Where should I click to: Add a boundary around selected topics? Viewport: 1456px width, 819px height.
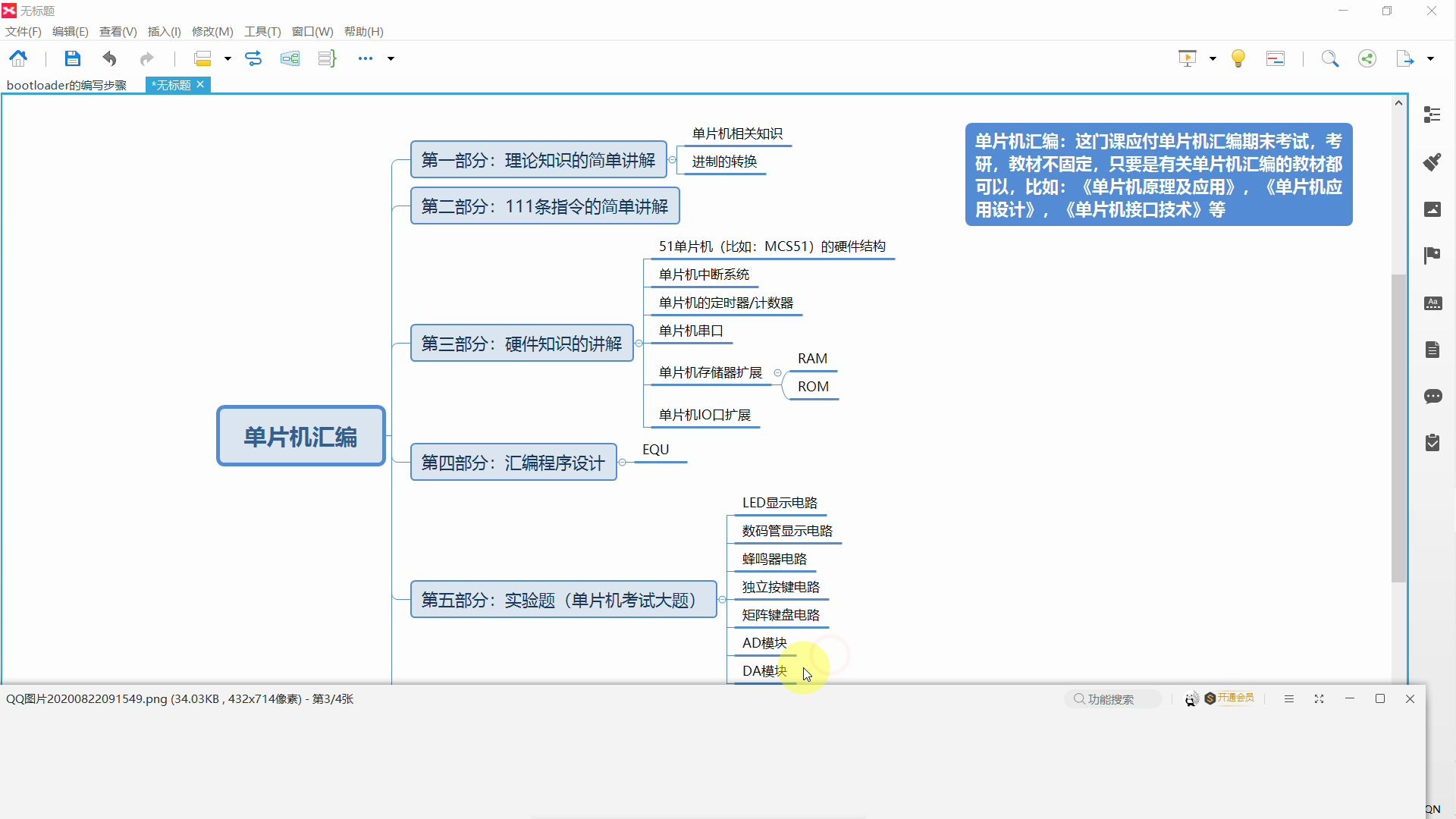pyautogui.click(x=290, y=58)
